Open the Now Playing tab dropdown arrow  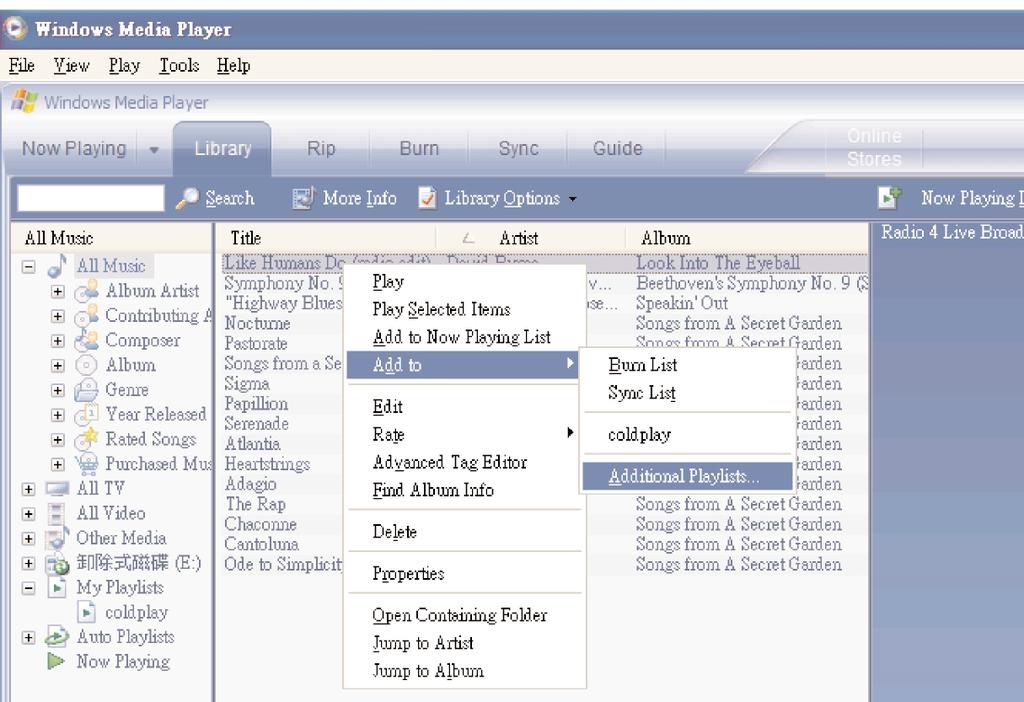click(153, 150)
